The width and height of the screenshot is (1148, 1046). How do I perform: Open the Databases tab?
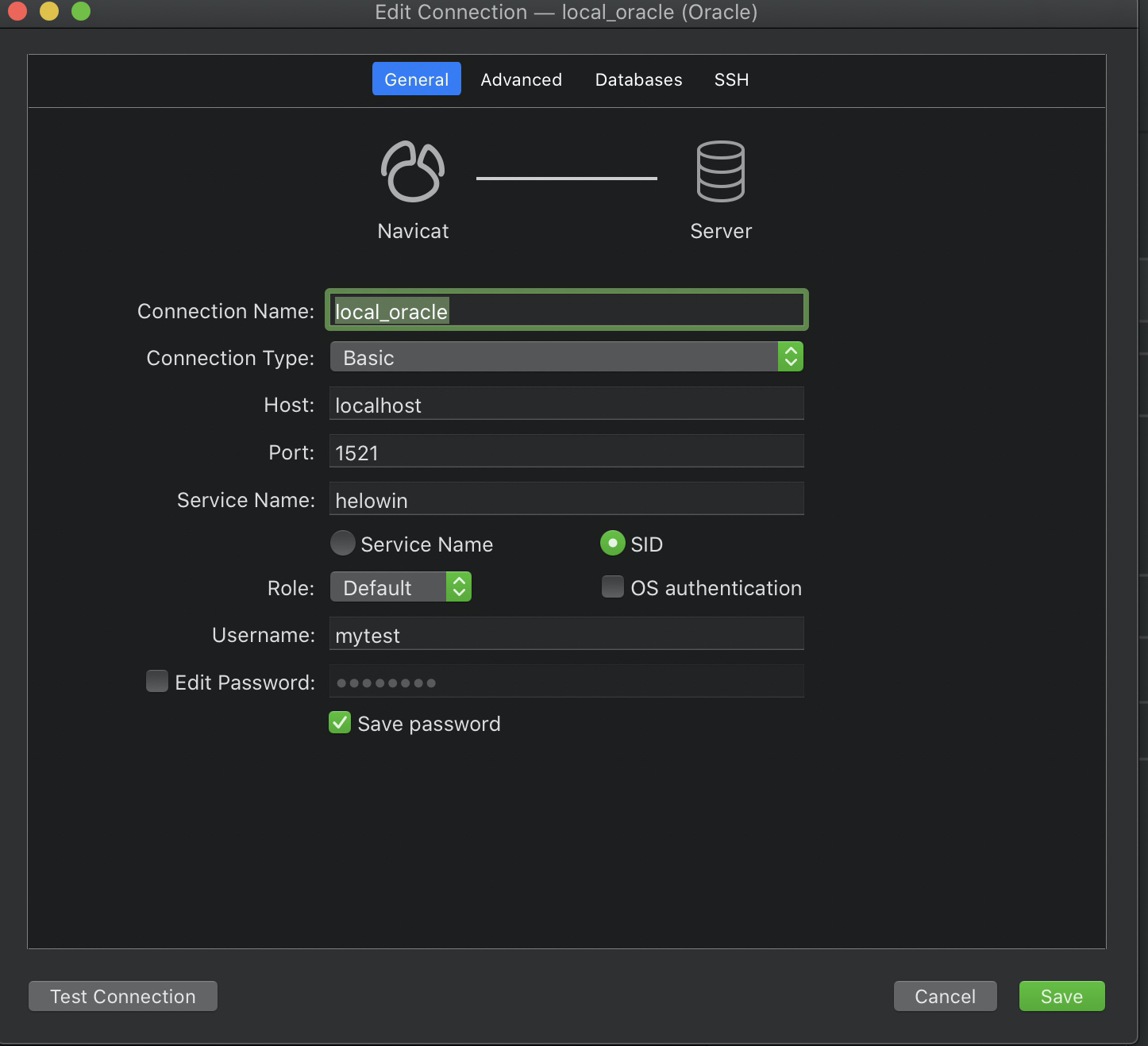639,79
